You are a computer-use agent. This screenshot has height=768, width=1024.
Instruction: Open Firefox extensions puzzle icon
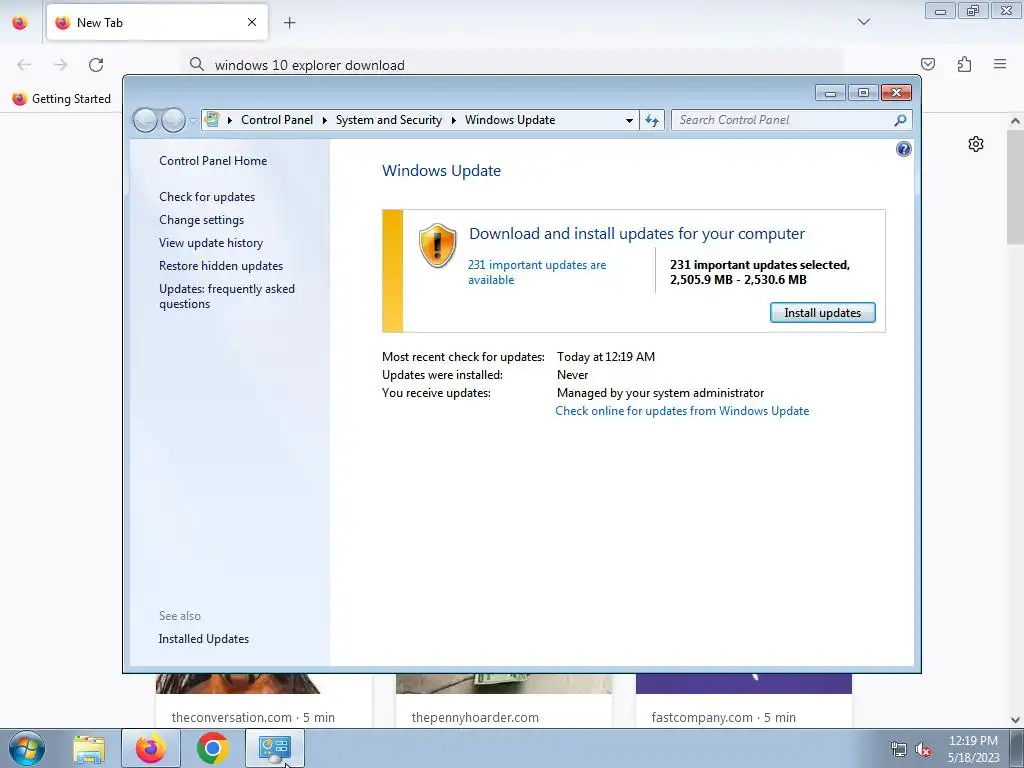964,64
